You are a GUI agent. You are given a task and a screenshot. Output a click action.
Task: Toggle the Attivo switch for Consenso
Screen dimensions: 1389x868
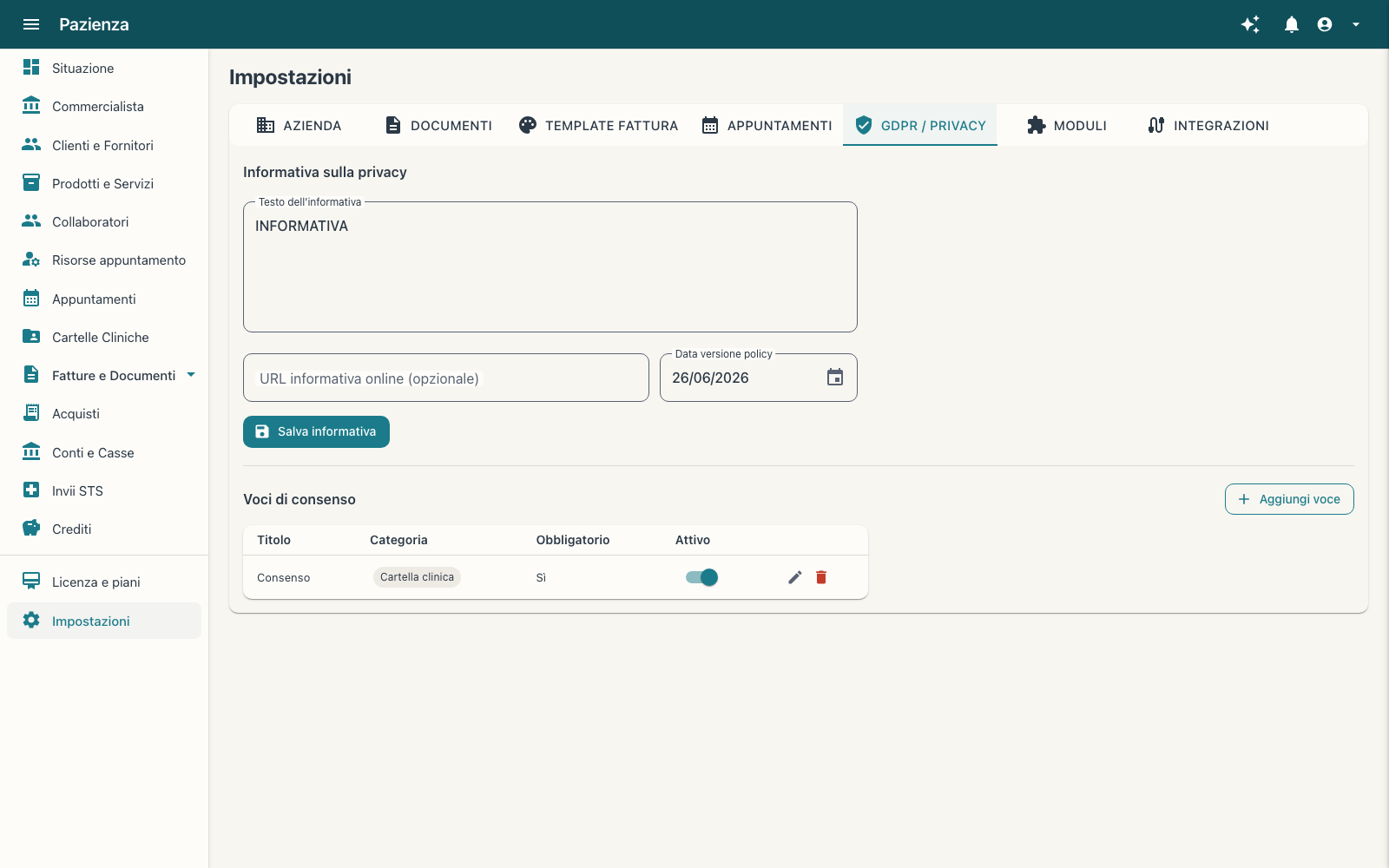click(x=701, y=577)
